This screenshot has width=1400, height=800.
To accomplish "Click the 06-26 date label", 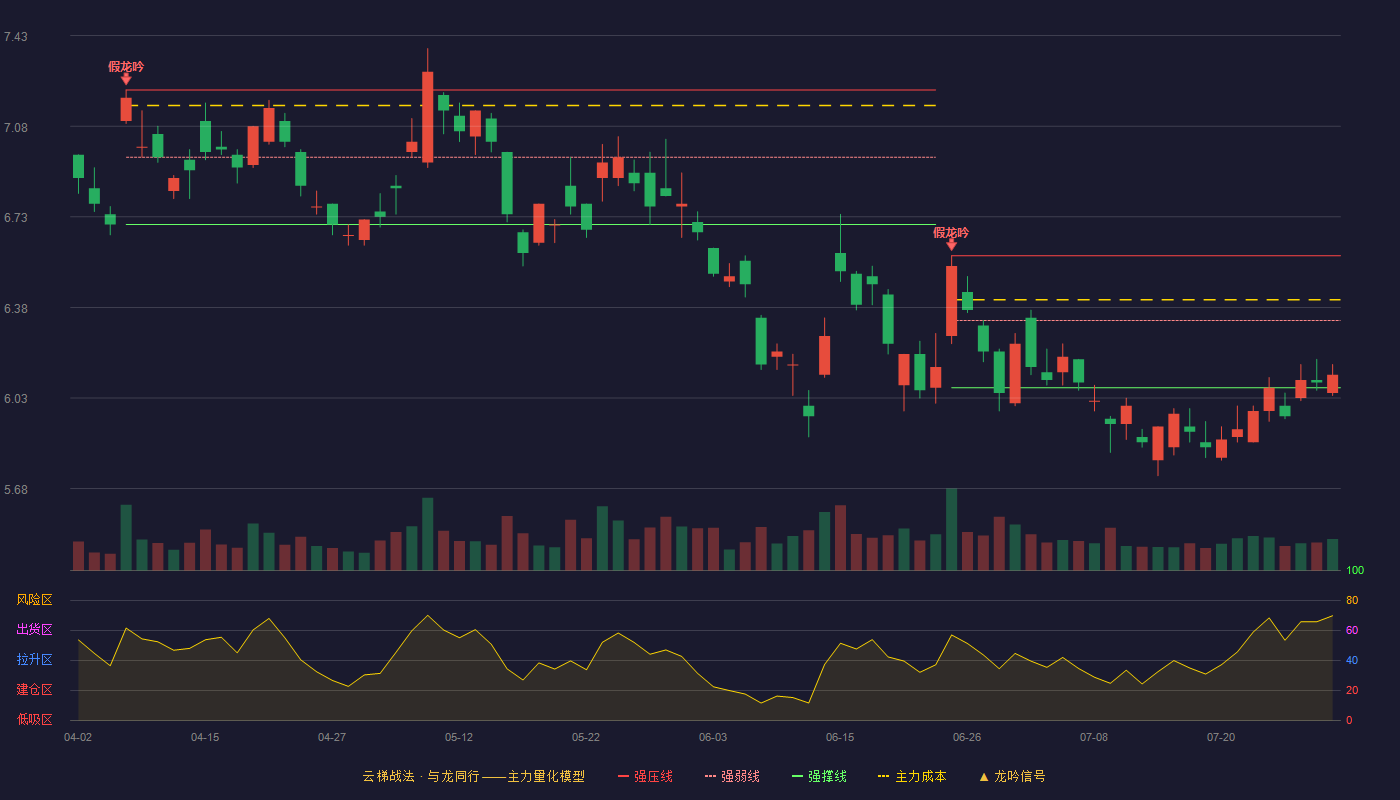I will (967, 737).
